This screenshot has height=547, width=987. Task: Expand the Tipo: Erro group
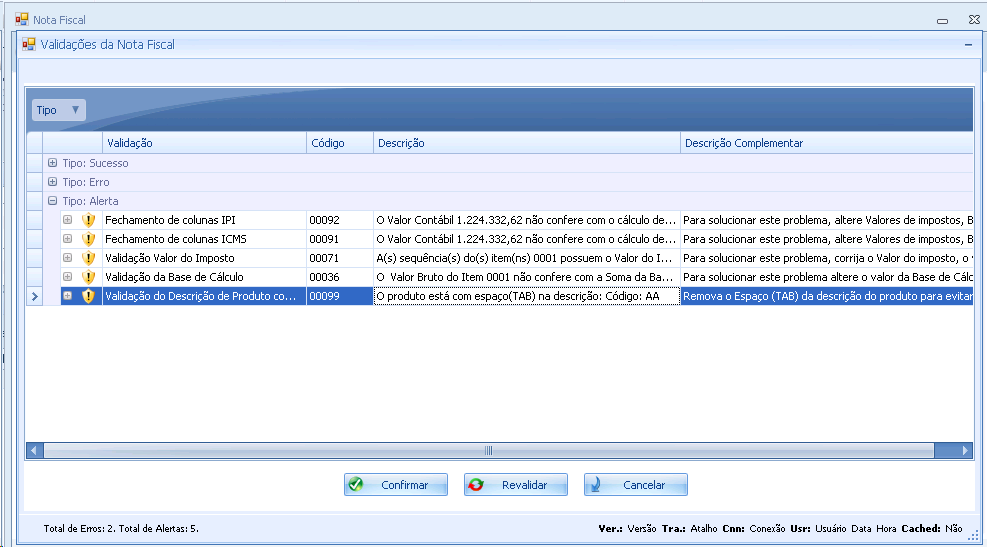(x=52, y=182)
